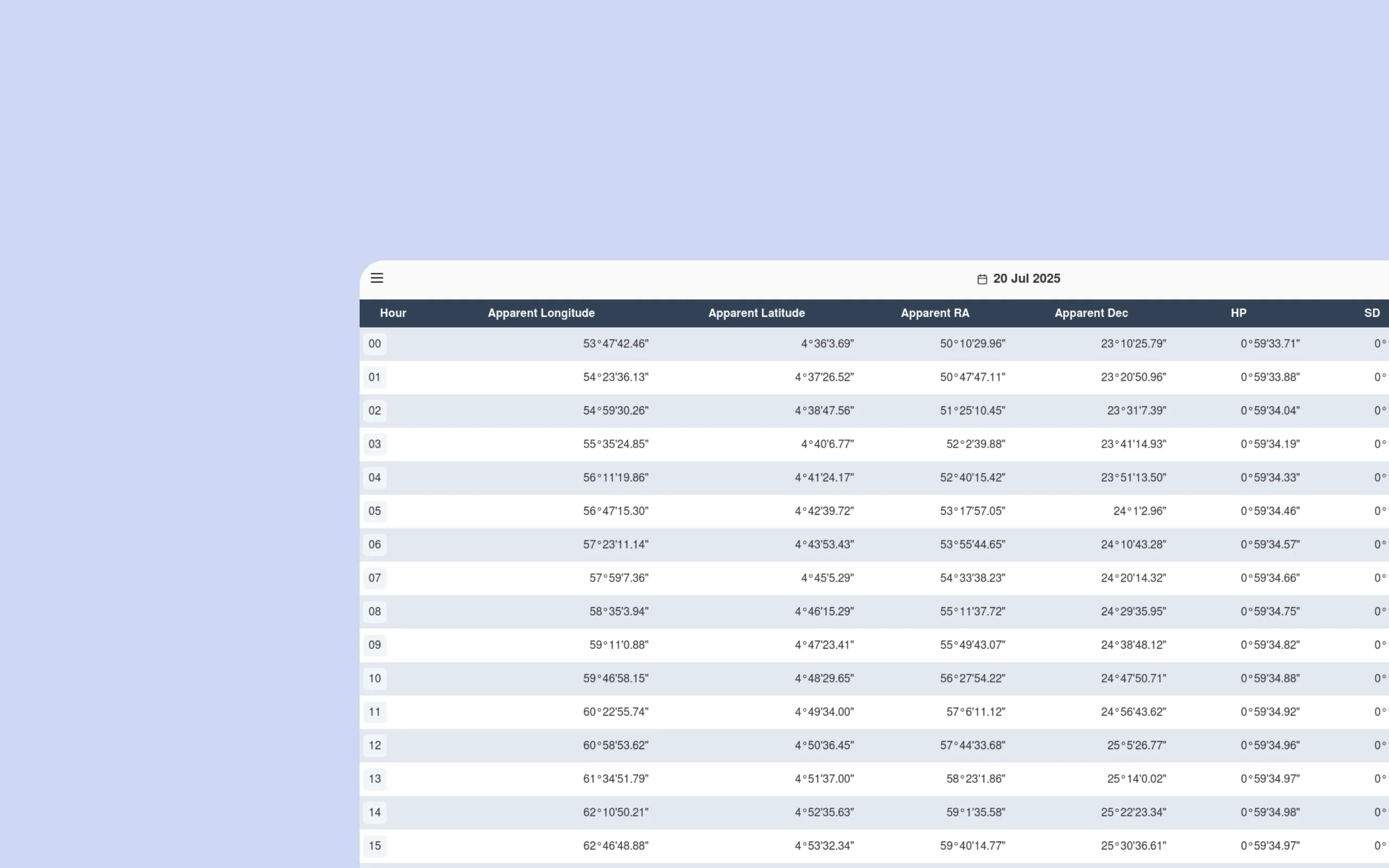Click longitude value 57°23'11.14"
The height and width of the screenshot is (868, 1389).
click(x=615, y=544)
